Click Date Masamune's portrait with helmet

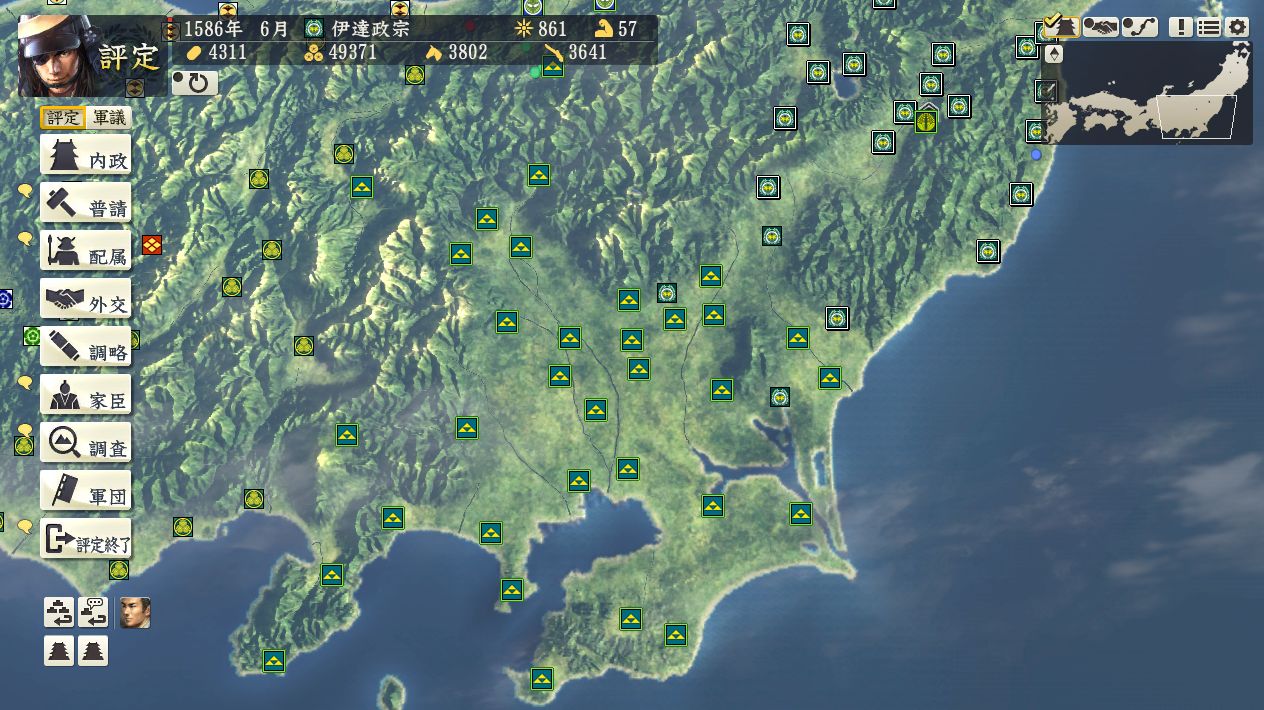58,55
